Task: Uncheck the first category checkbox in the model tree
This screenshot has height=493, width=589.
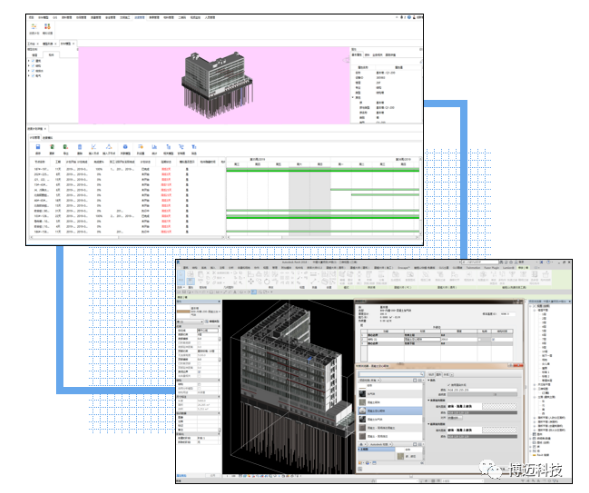Action: [33, 61]
